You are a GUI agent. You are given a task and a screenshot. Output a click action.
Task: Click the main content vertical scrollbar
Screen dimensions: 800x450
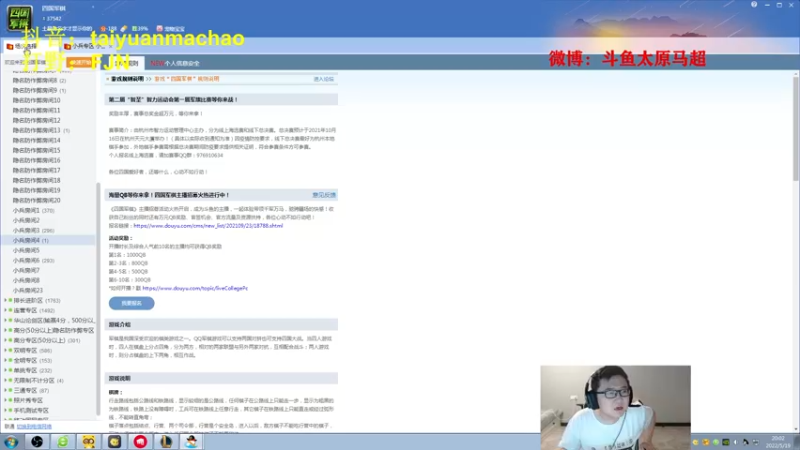coord(796,128)
